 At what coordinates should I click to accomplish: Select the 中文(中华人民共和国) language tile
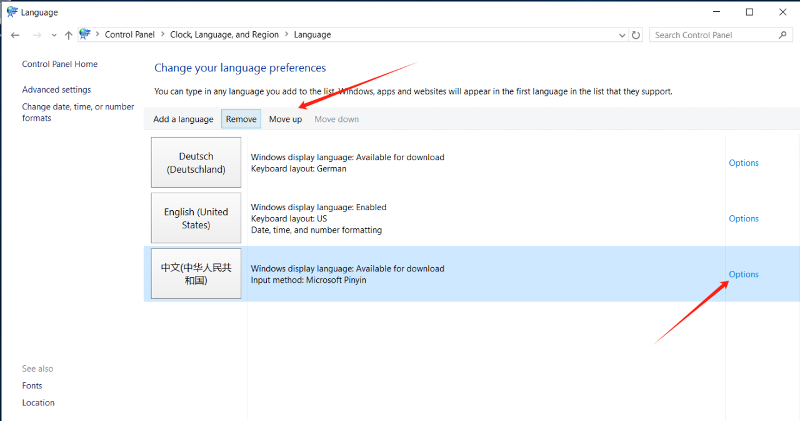[x=196, y=274]
